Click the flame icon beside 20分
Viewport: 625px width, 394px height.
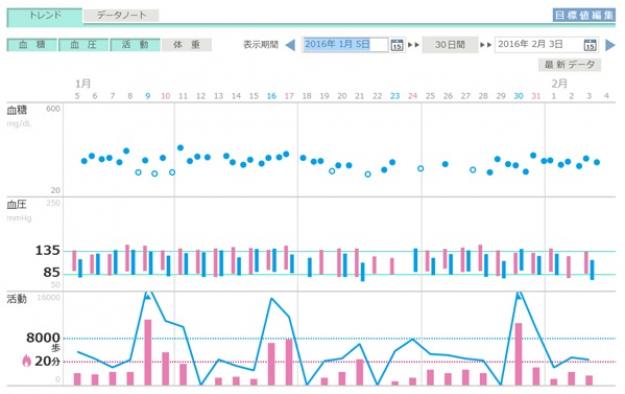click(26, 361)
